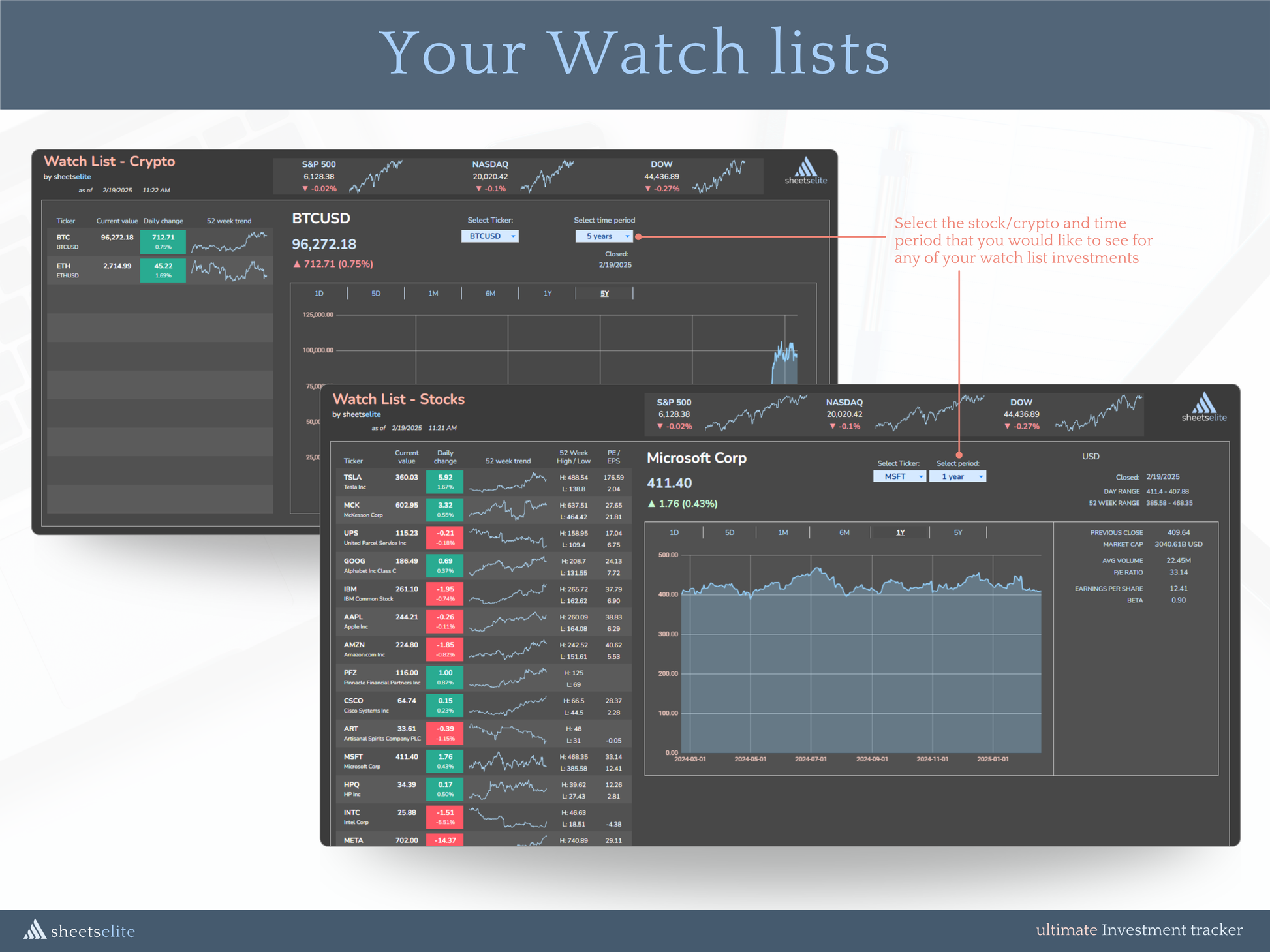Screen dimensions: 1270x952
Task: Click the DOW sparkline in Stocks window
Action: click(1099, 413)
